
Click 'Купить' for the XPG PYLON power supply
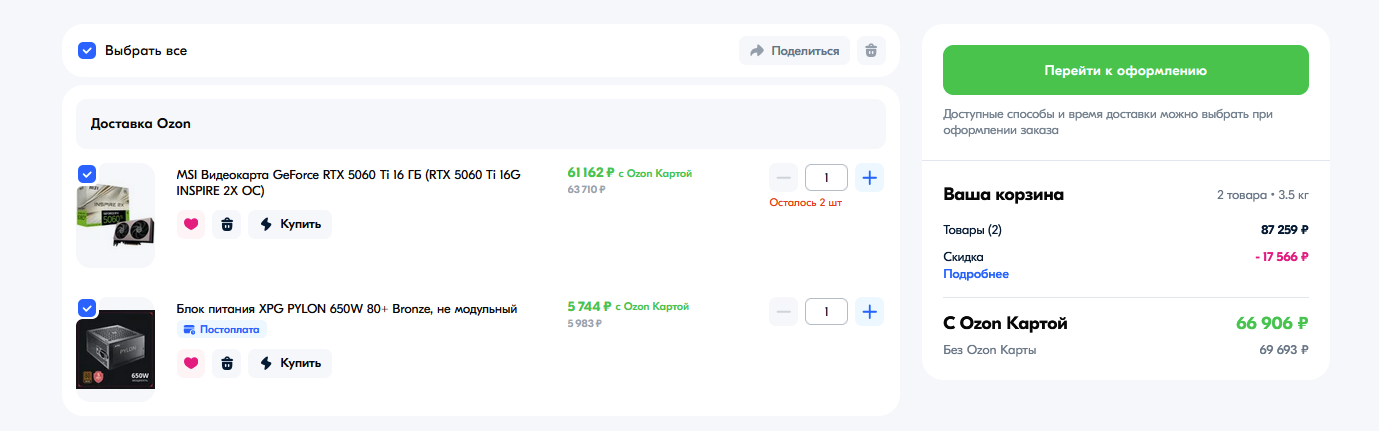click(x=290, y=363)
